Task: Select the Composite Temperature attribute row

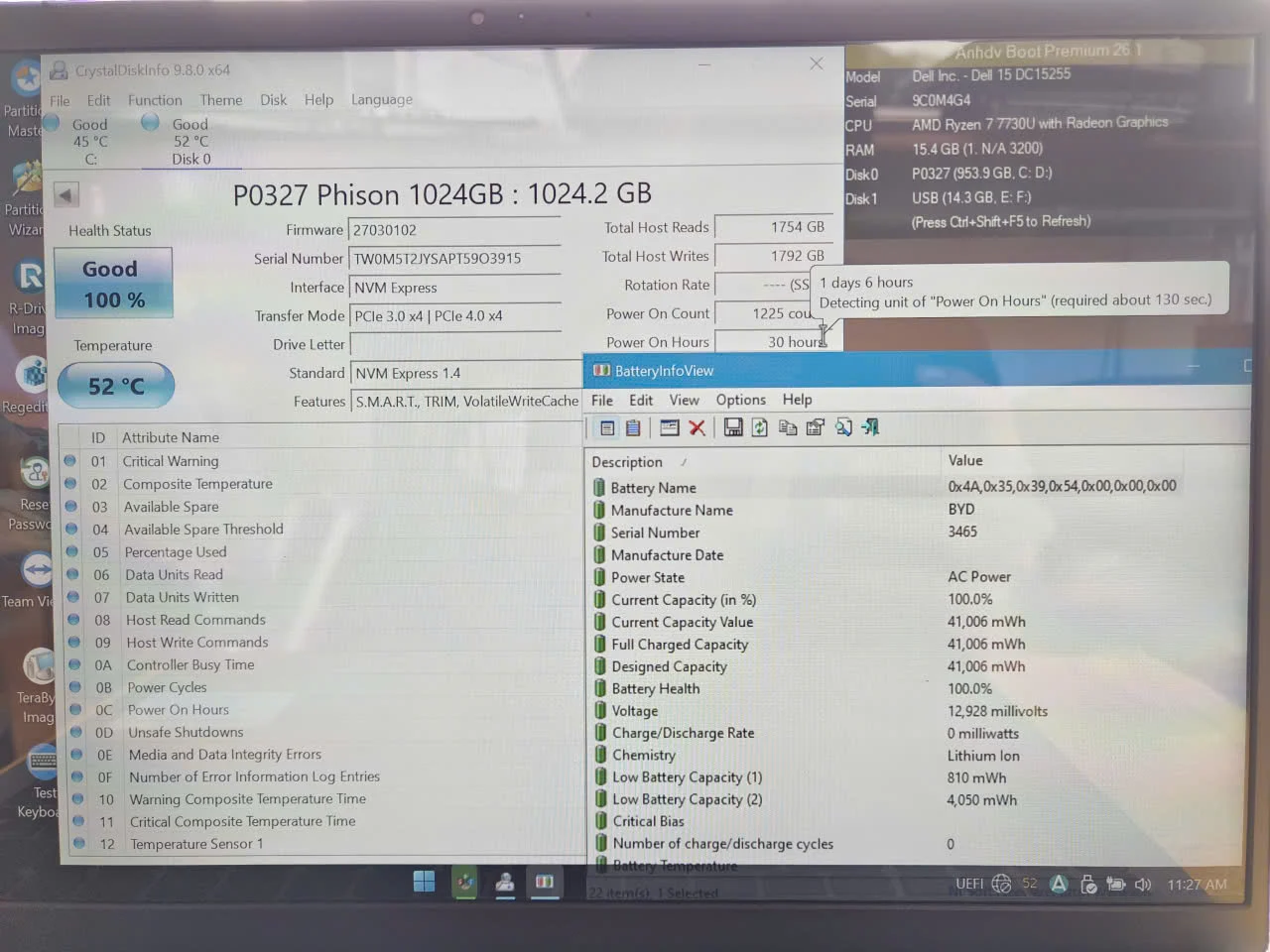Action: pyautogui.click(x=322, y=484)
